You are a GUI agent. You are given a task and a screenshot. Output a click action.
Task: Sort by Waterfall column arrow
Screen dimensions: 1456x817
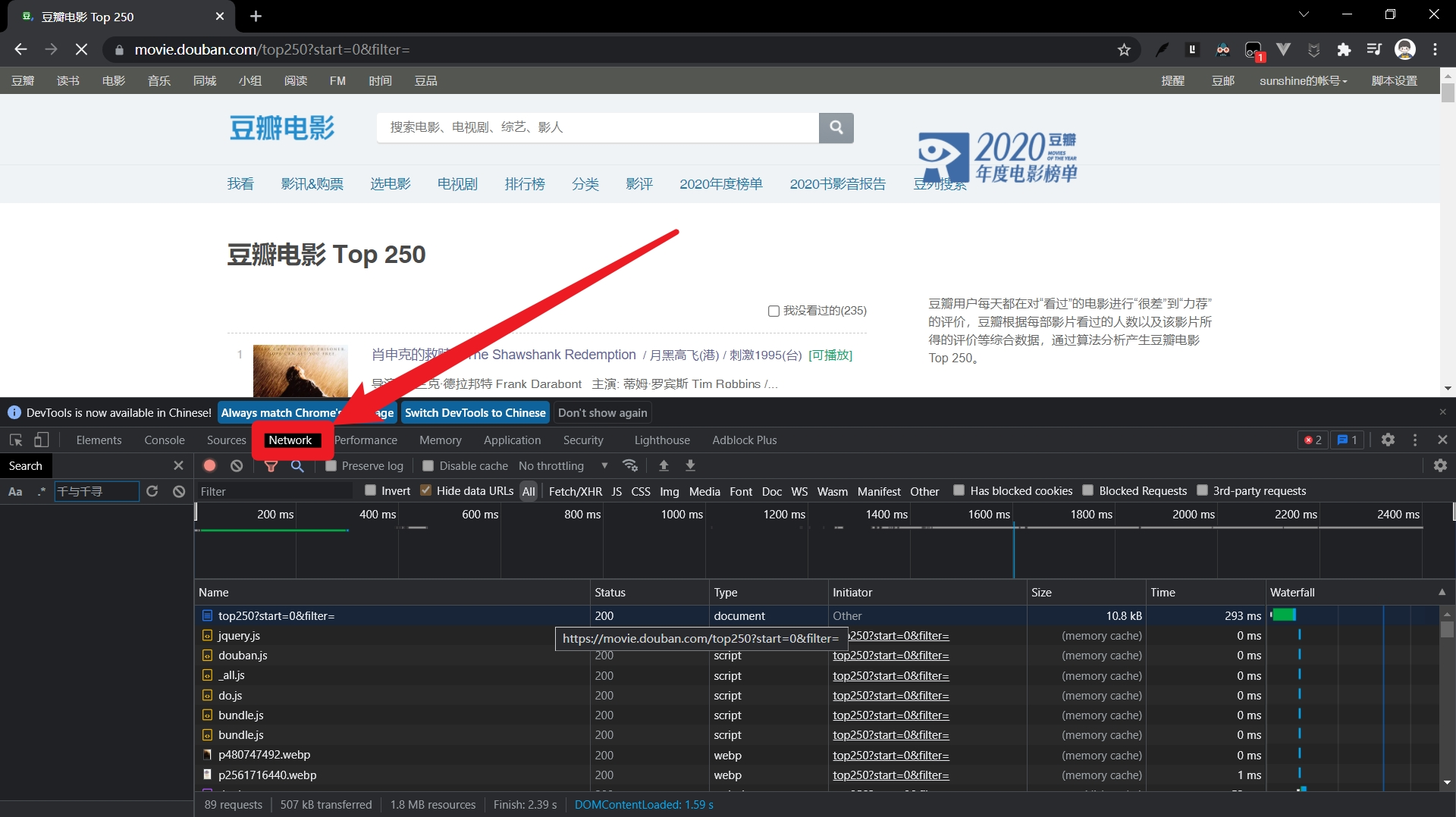tap(1442, 592)
